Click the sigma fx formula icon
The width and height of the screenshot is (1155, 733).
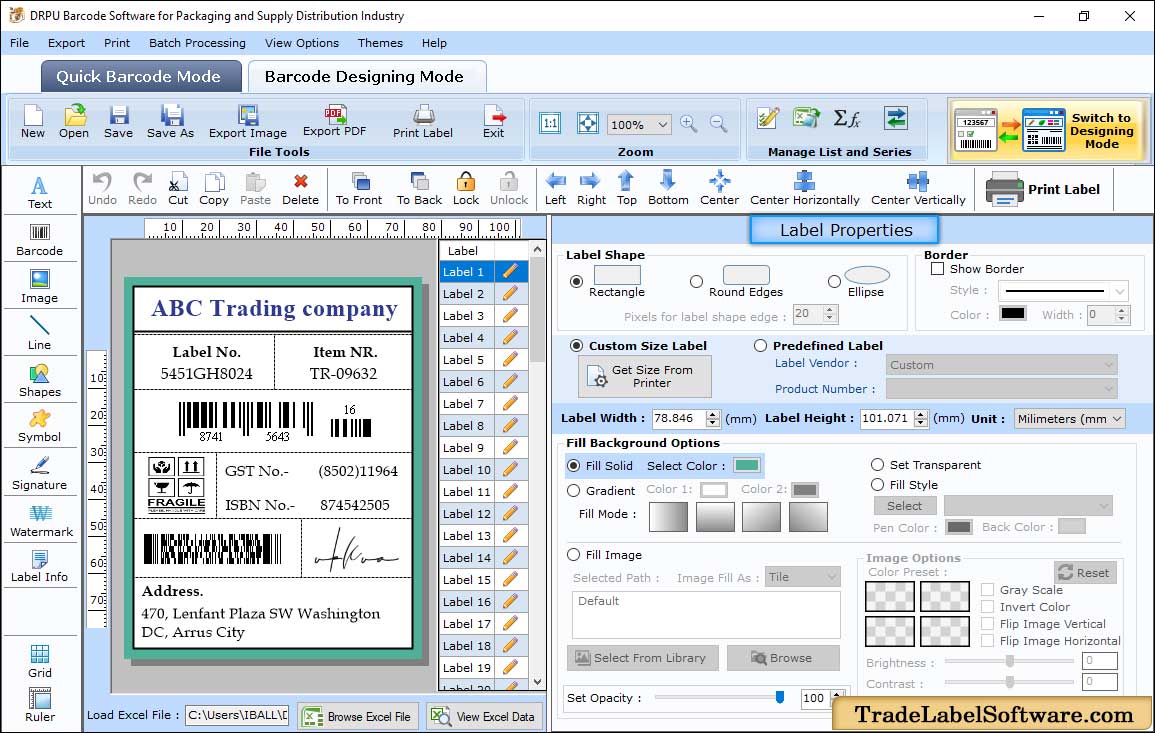pyautogui.click(x=846, y=119)
